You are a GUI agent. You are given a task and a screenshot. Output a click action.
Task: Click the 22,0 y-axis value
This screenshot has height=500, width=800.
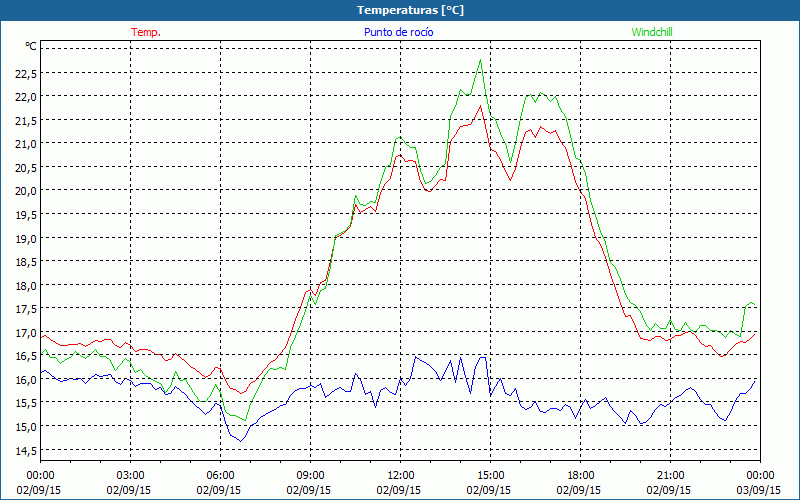(26, 97)
